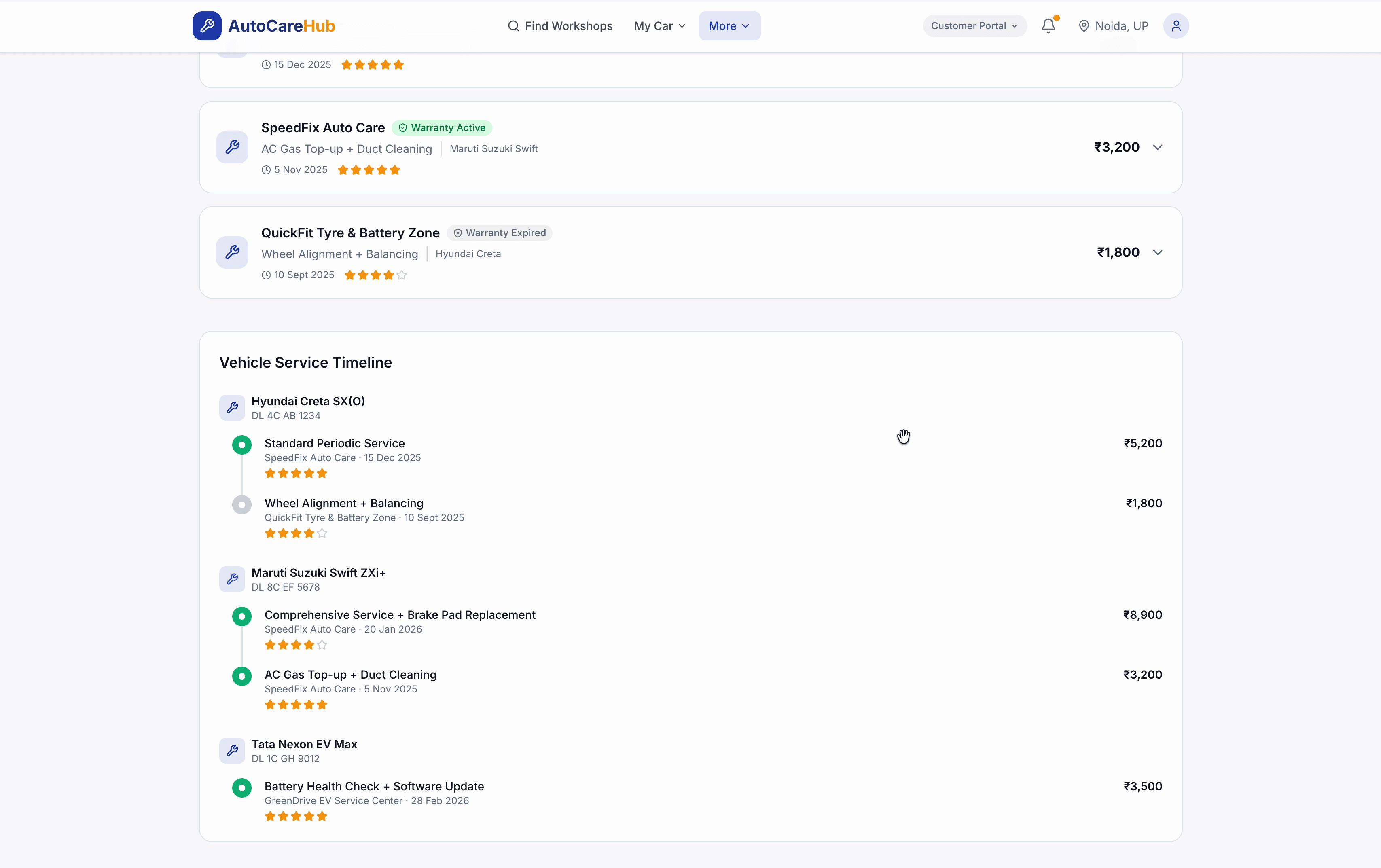Open the notification bell
1381x868 pixels.
[x=1048, y=26]
